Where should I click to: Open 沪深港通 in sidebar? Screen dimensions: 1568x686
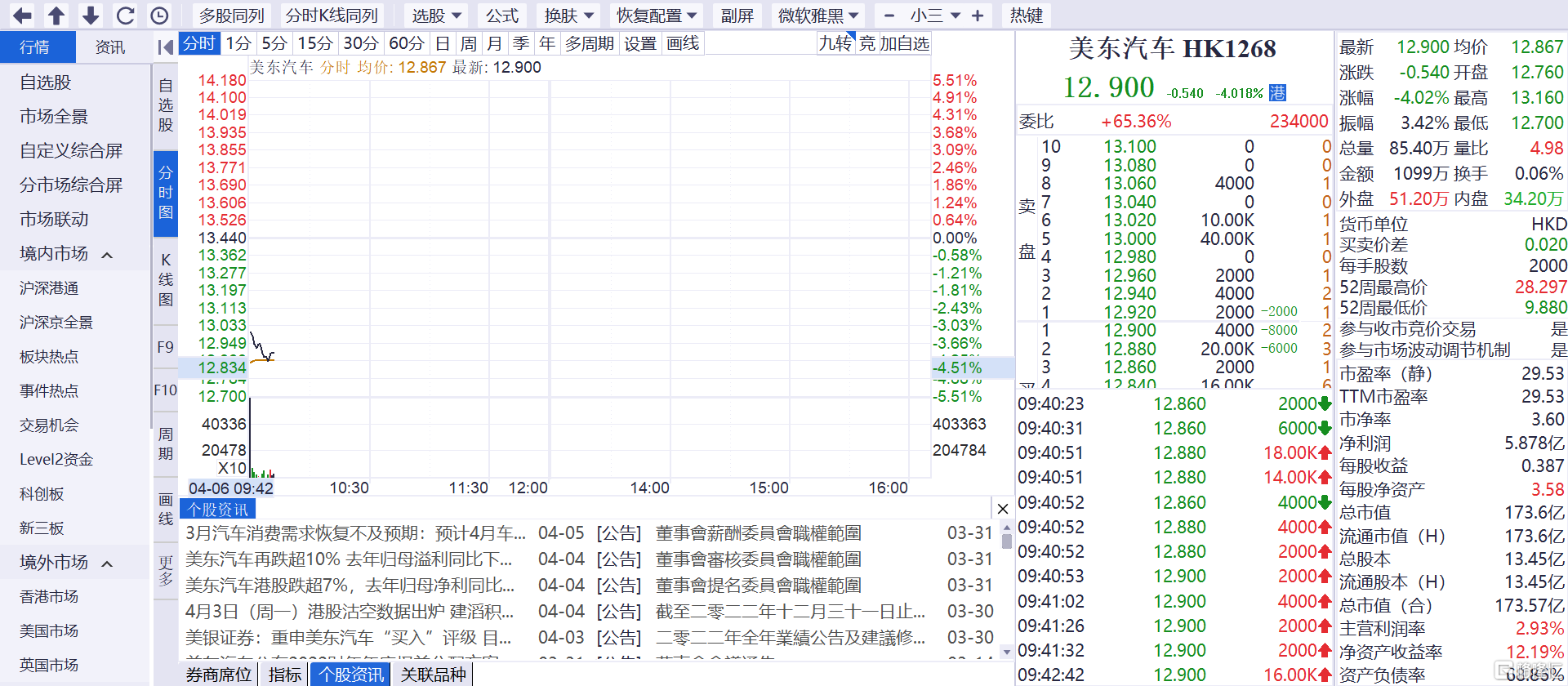[49, 288]
